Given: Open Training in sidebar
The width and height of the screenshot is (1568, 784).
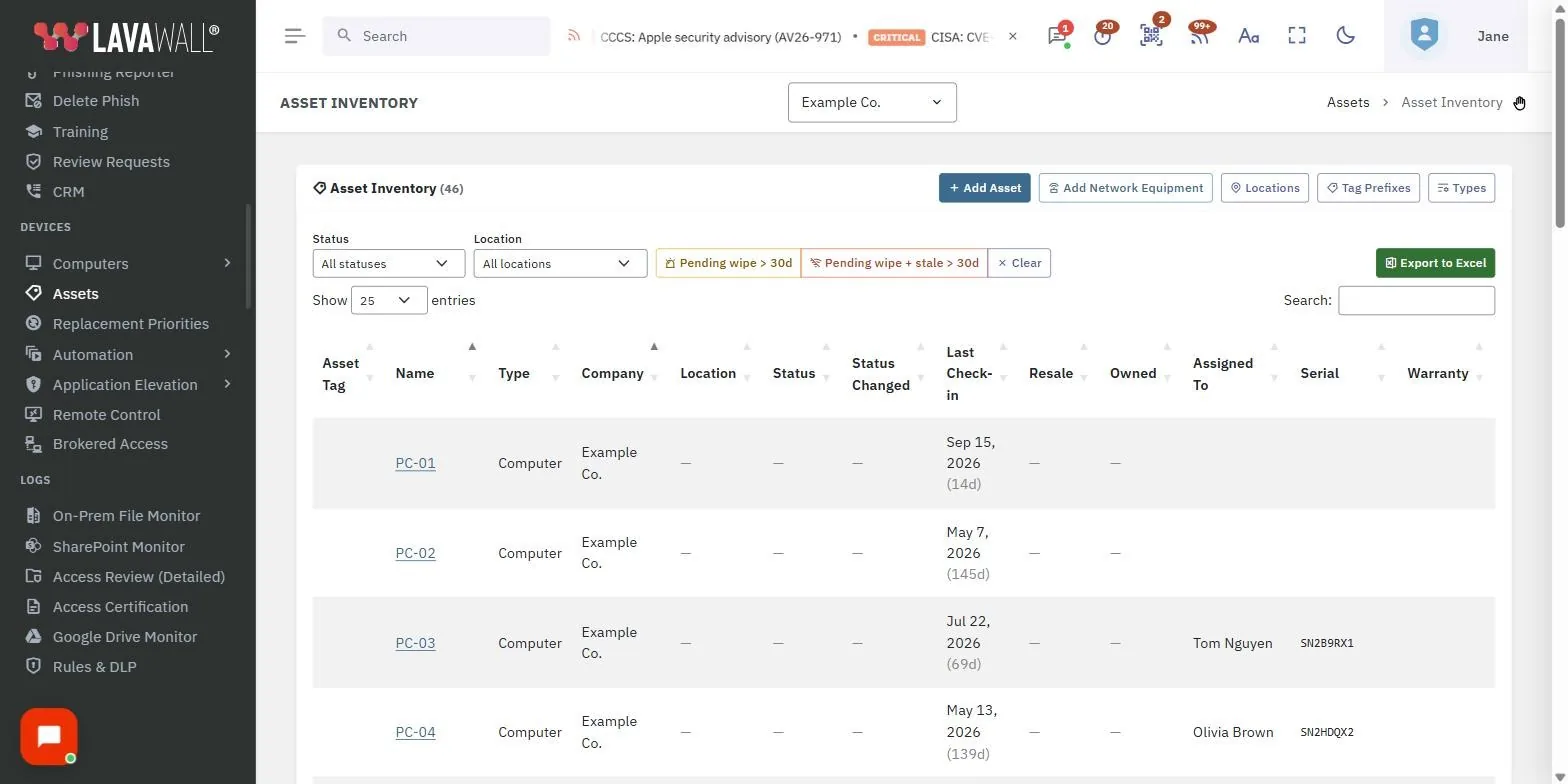Looking at the screenshot, I should point(80,132).
